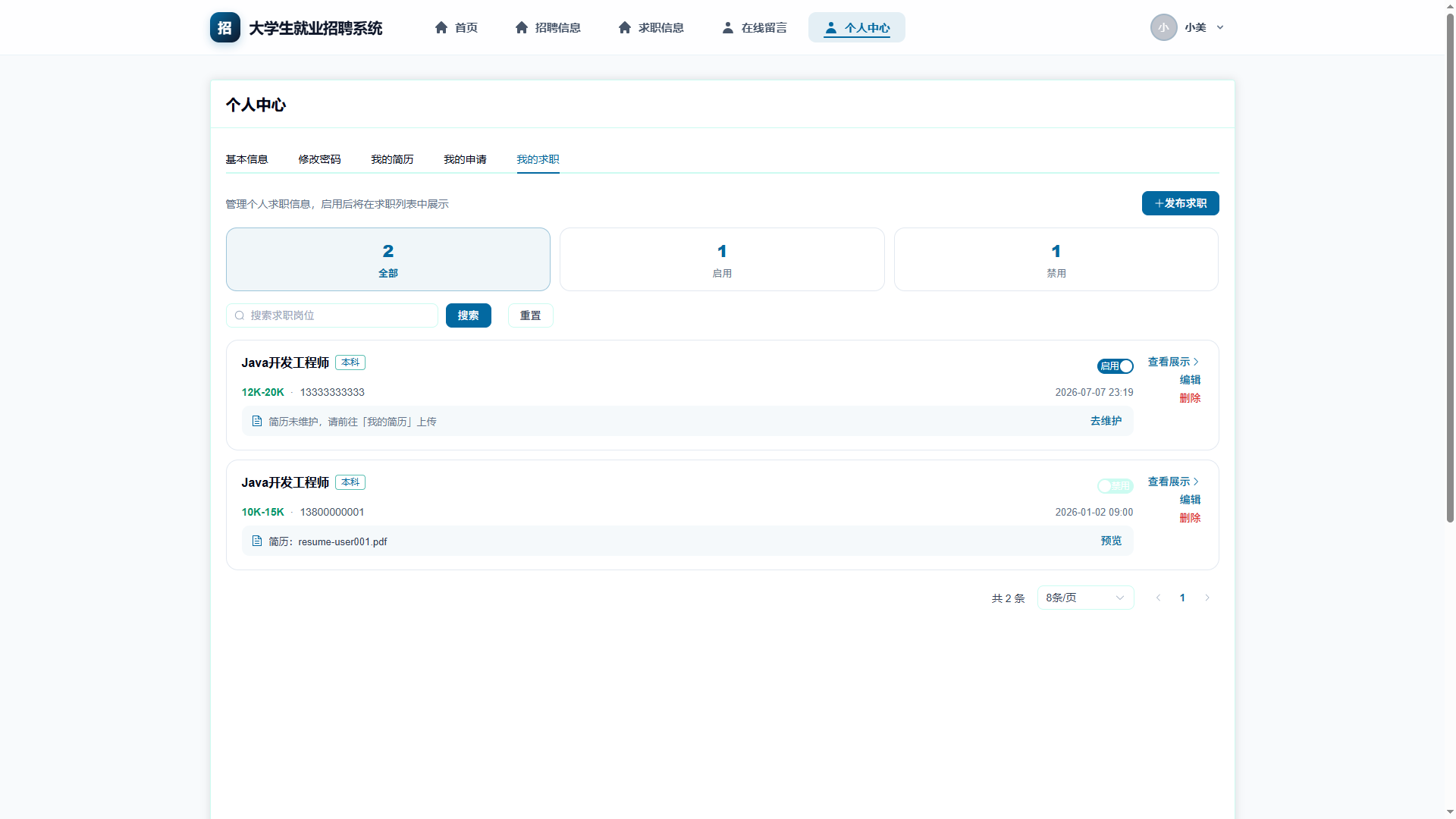Screen dimensions: 1456x819
Task: Click the house icon beside 求职信息
Action: (x=625, y=27)
